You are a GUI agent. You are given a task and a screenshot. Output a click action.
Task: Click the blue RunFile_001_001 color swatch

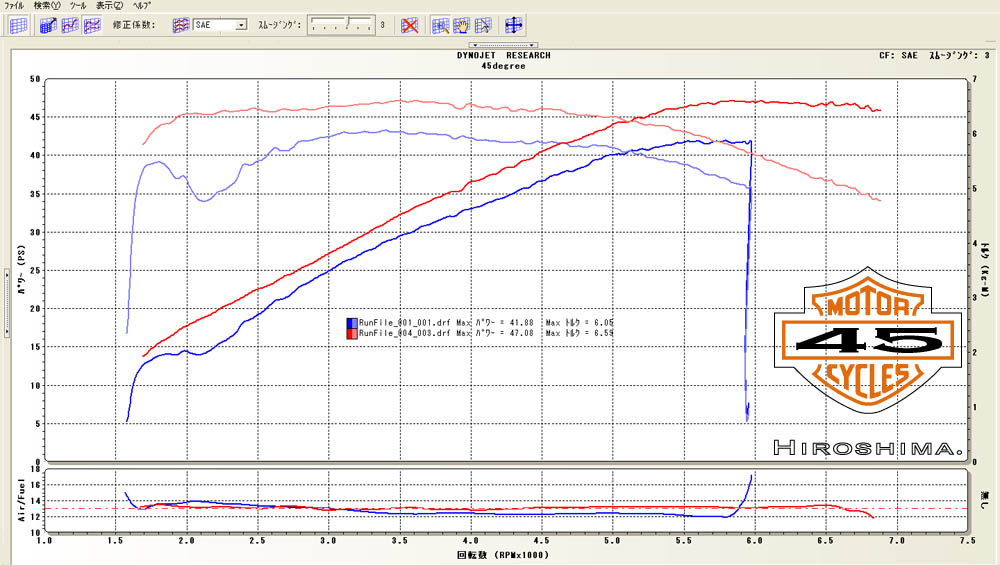tap(351, 323)
